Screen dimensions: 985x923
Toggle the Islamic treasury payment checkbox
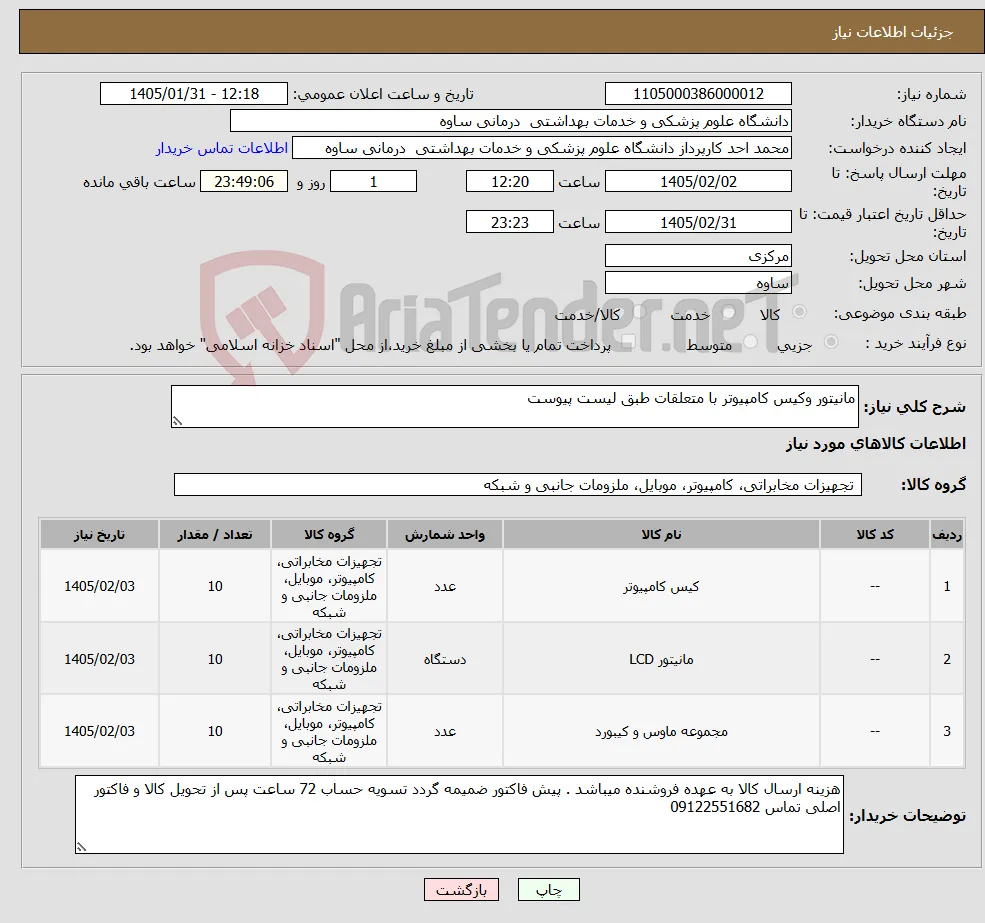(x=628, y=342)
